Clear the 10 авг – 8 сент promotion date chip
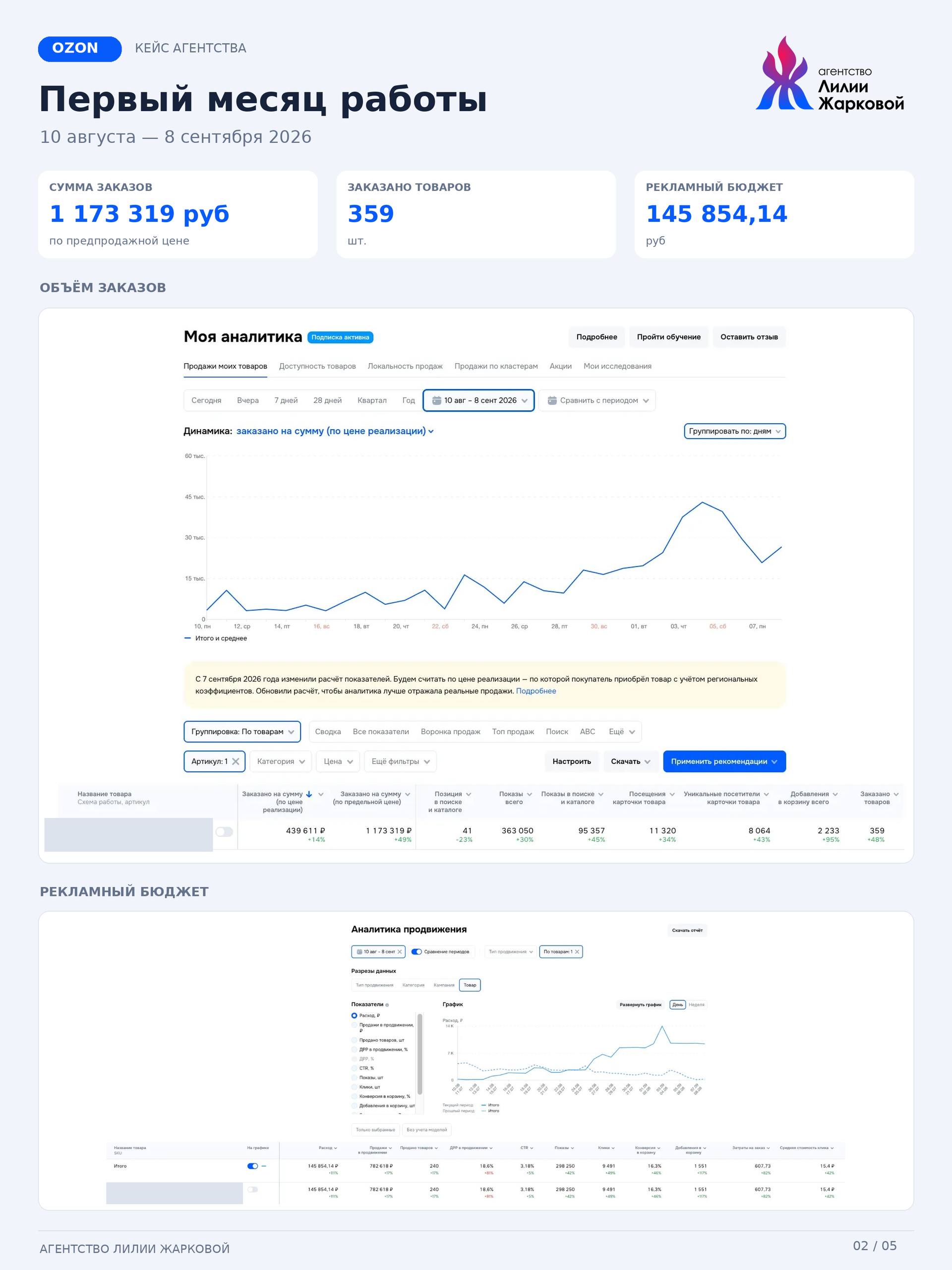Screen dimensions: 952x1270 click(400, 952)
